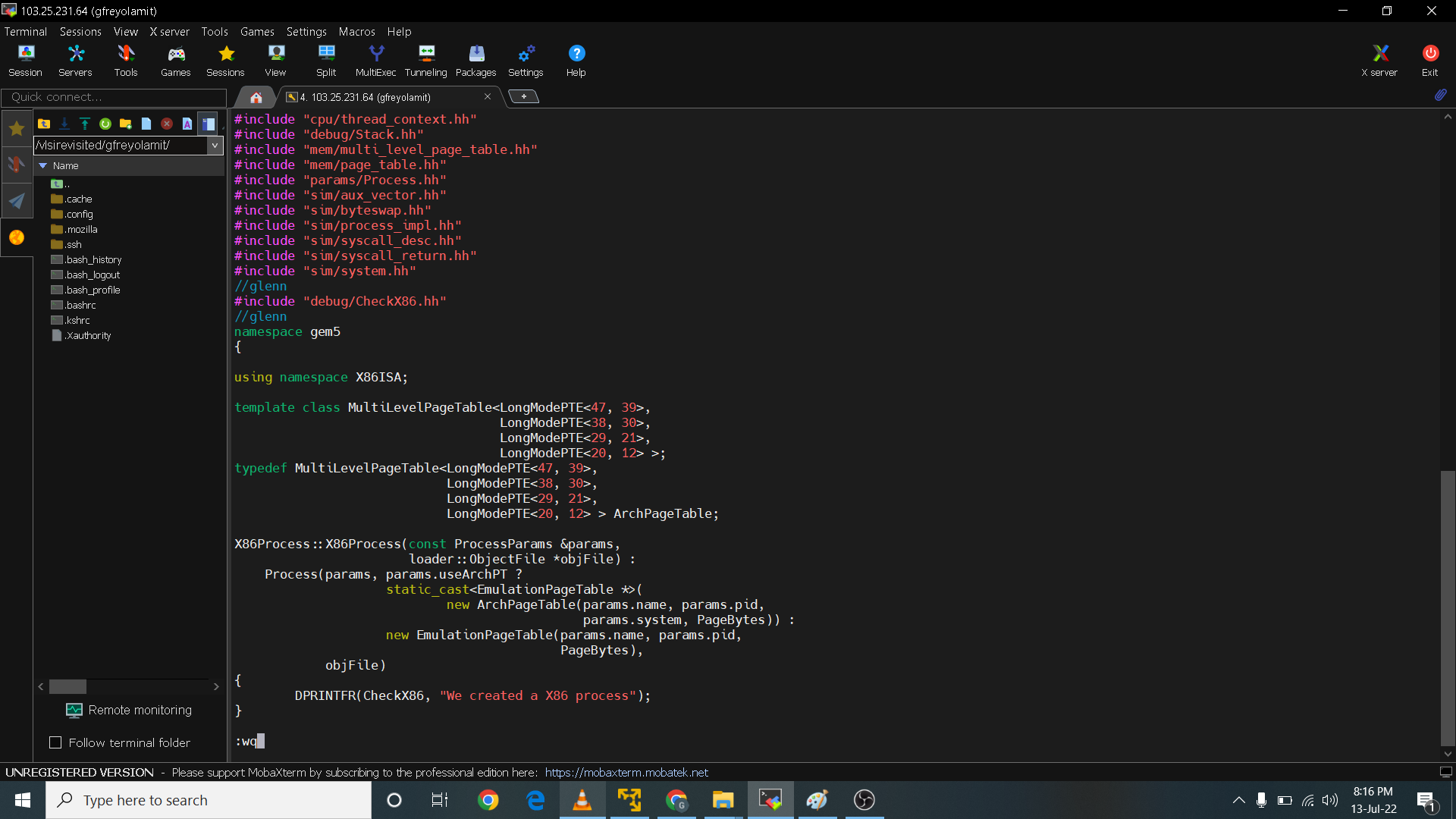Toggle the X server button
The image size is (1456, 819).
coord(1379,60)
